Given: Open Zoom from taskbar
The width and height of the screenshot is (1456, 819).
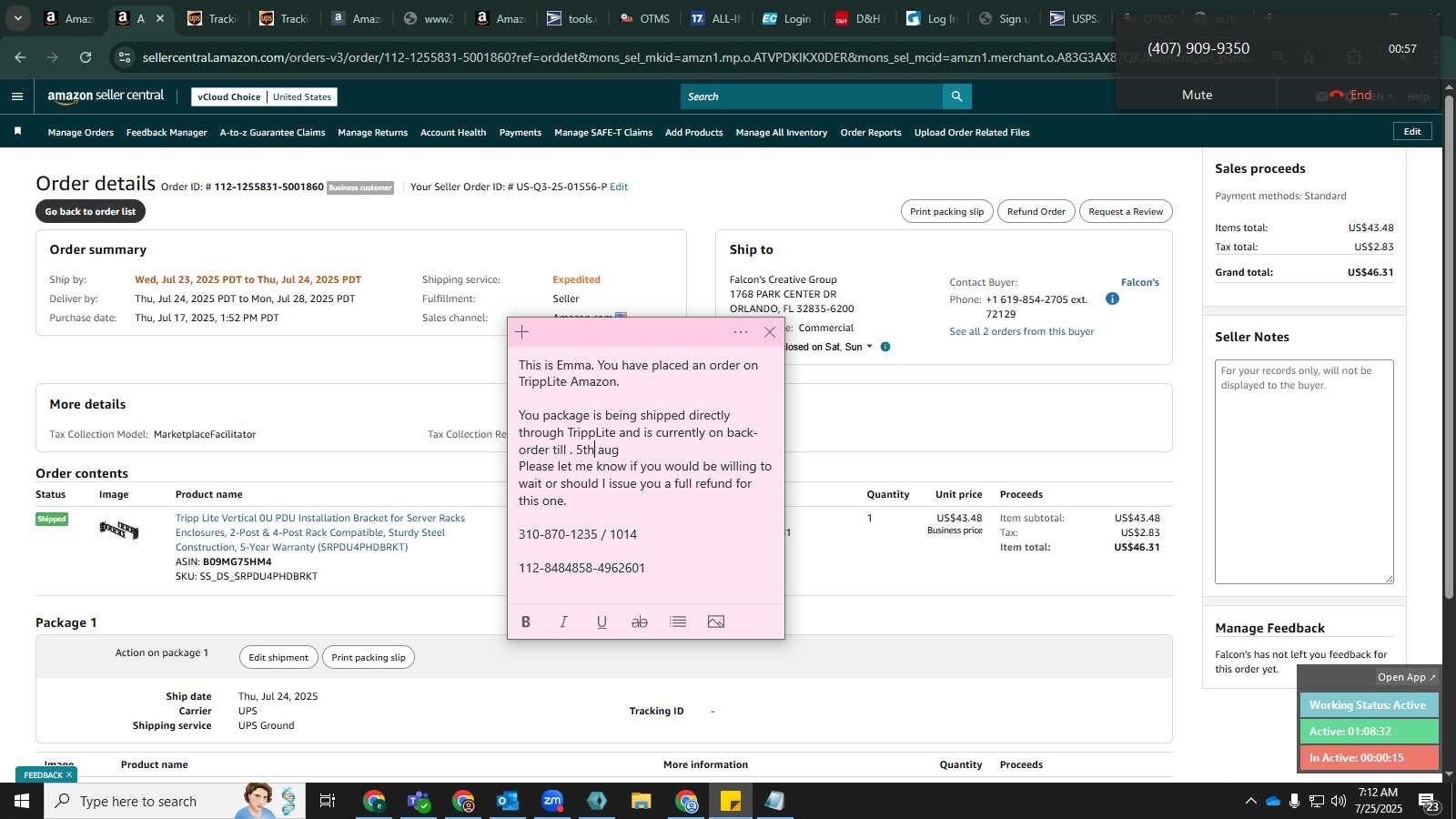Looking at the screenshot, I should pyautogui.click(x=552, y=801).
